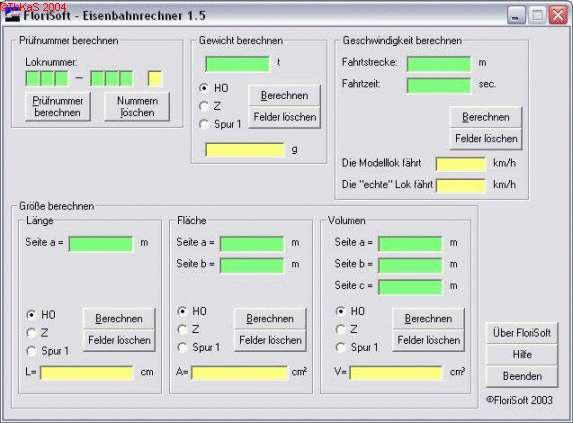
Task: Click Felder löschen in Fläche group
Action: click(270, 340)
